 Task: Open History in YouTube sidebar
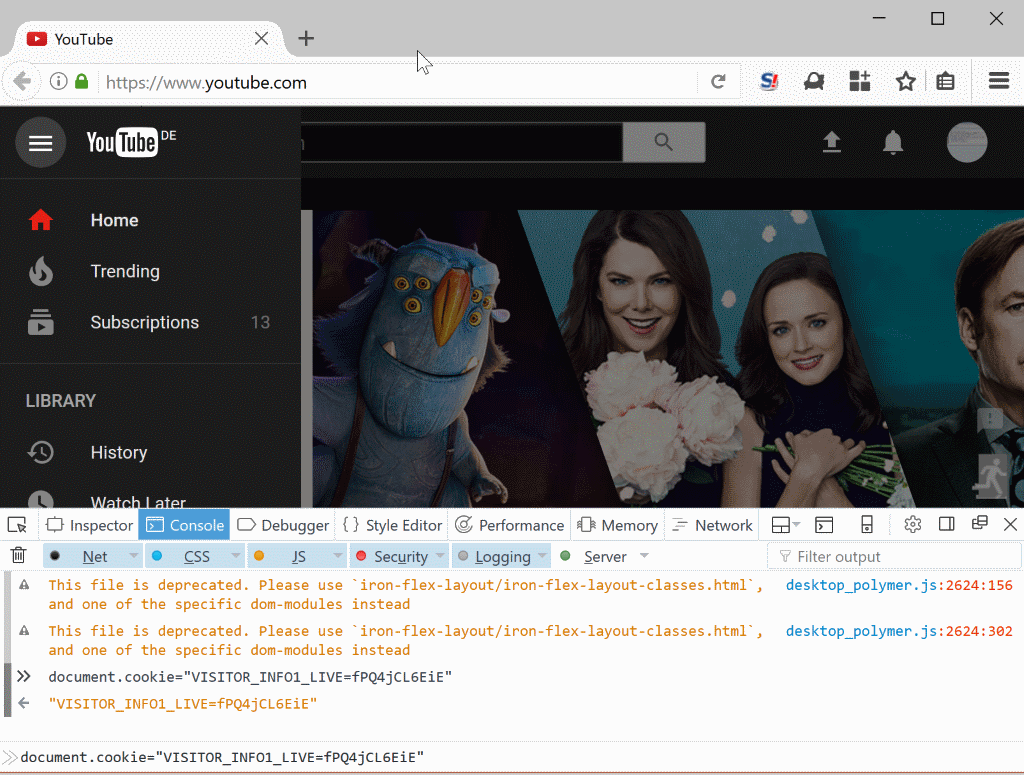pyautogui.click(x=150, y=452)
